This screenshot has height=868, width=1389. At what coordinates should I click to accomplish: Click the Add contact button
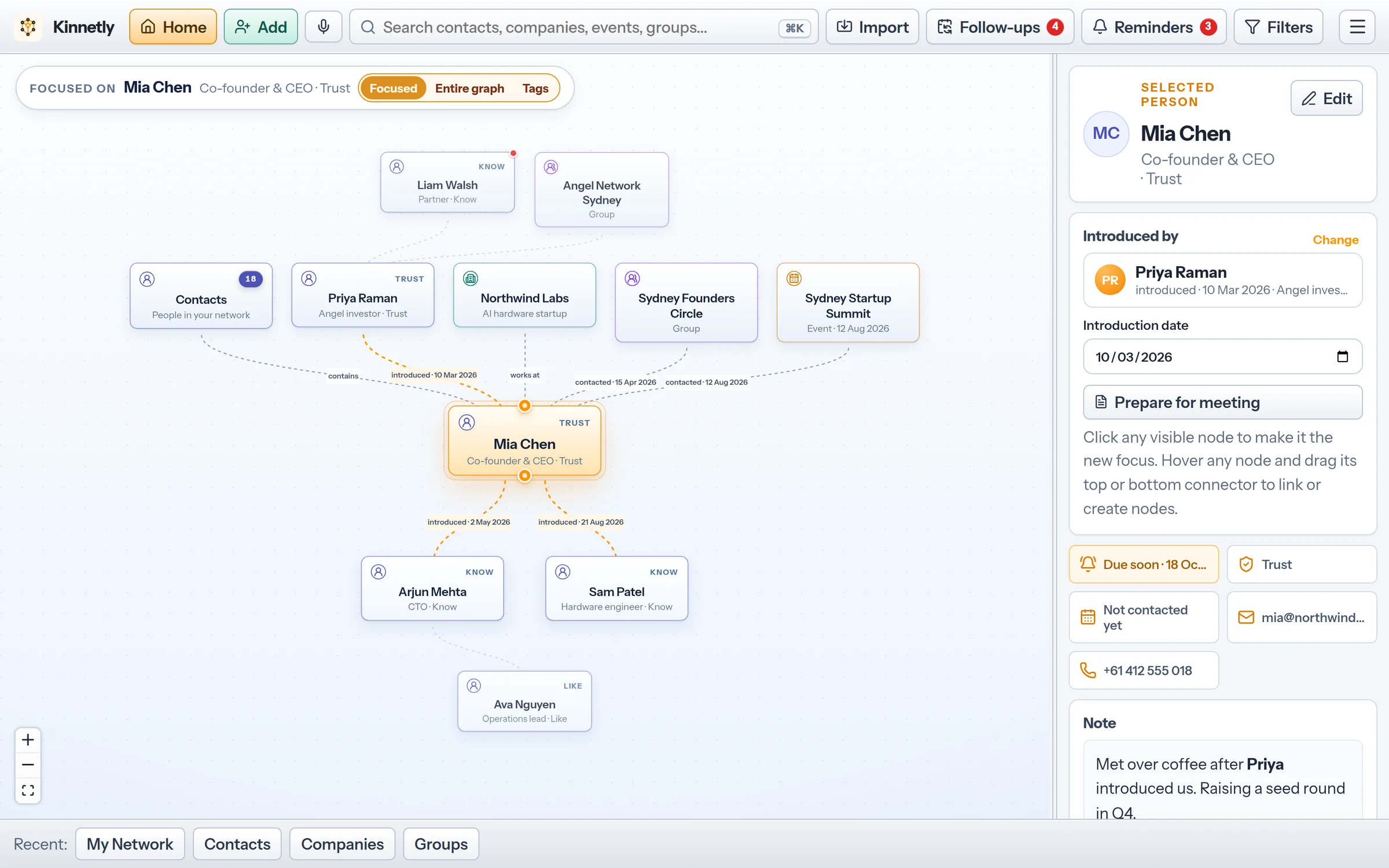(260, 27)
